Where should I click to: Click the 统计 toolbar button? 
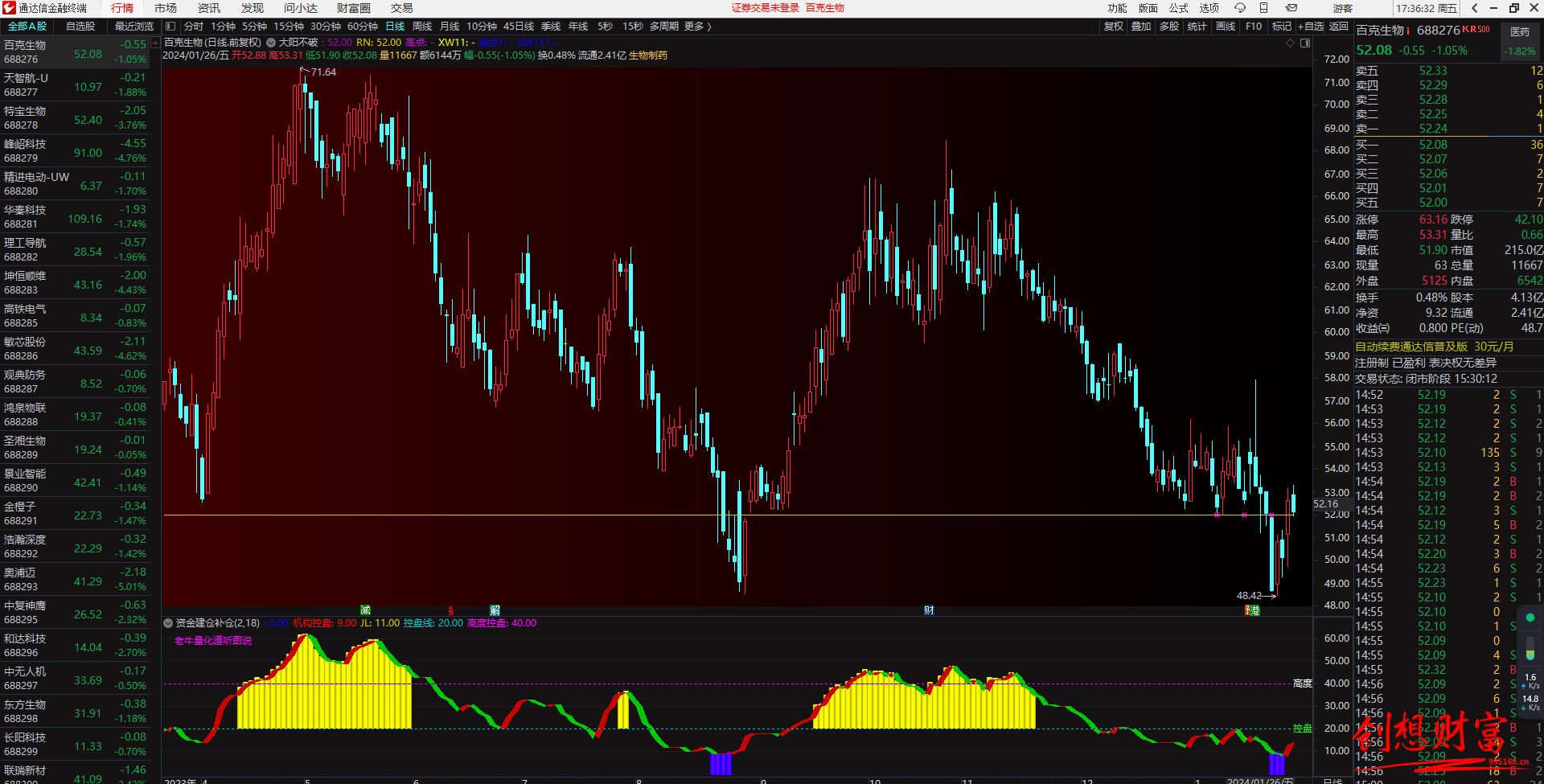click(1197, 27)
